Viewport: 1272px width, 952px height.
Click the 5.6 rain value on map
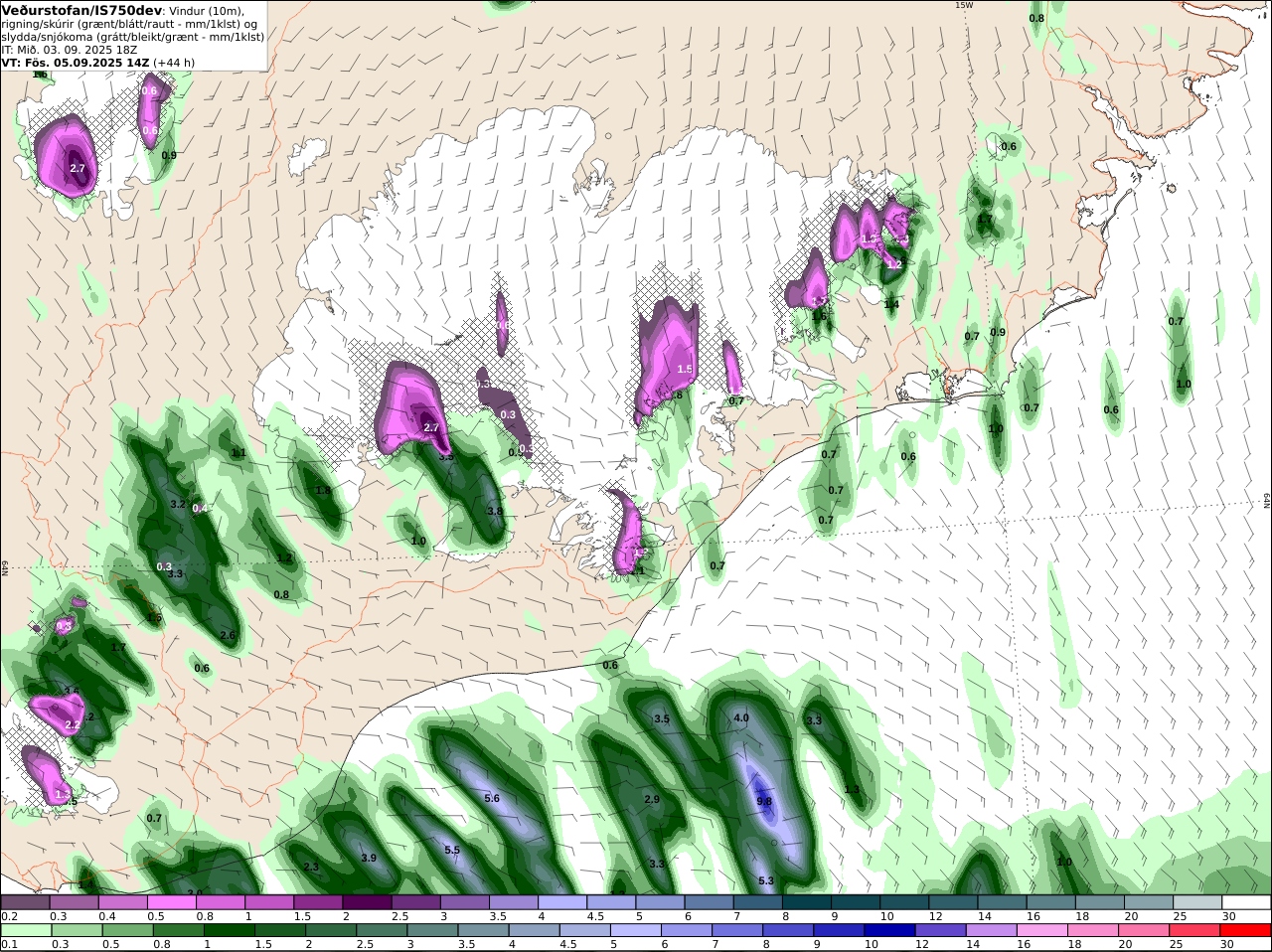tap(491, 798)
